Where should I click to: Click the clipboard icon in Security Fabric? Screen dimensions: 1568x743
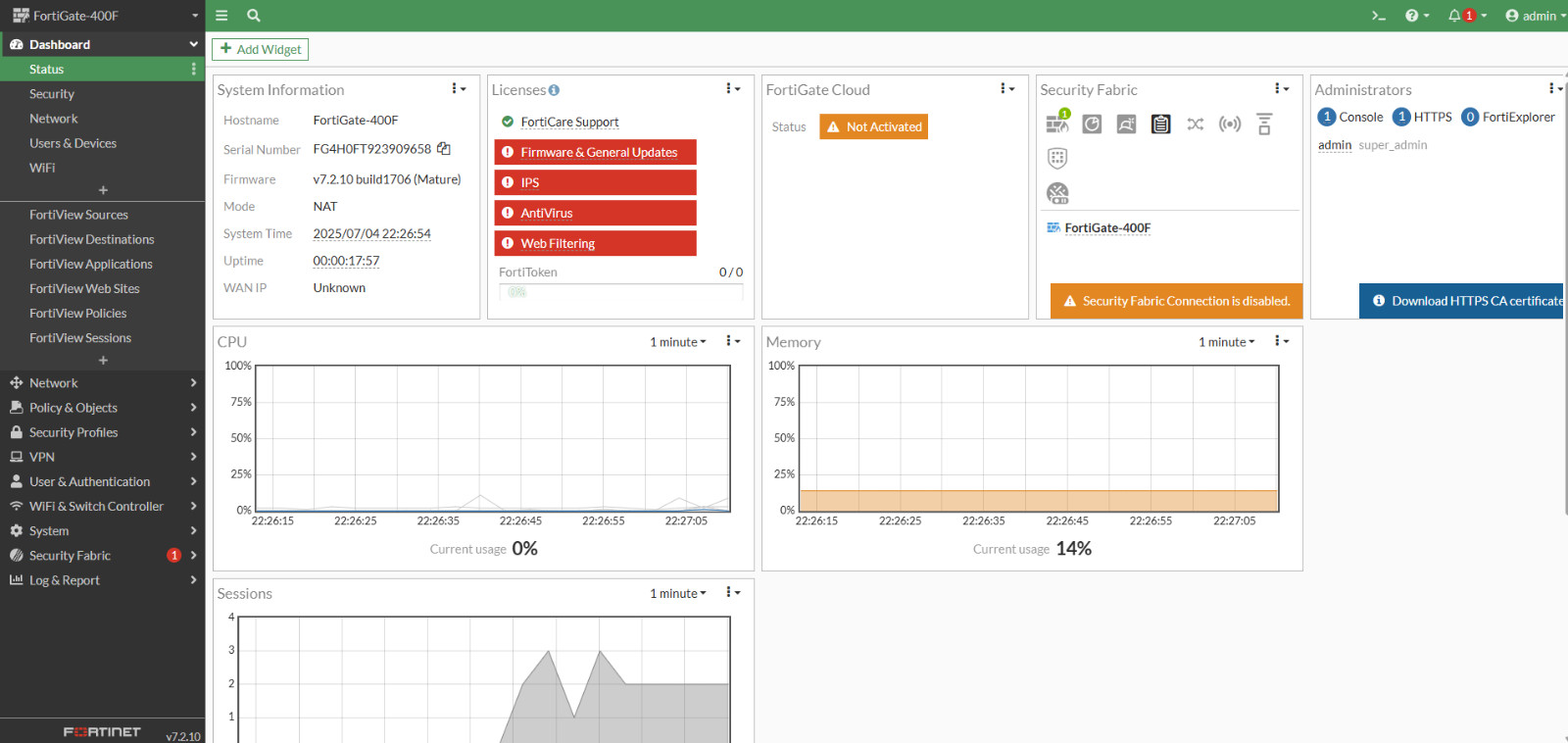[1161, 124]
